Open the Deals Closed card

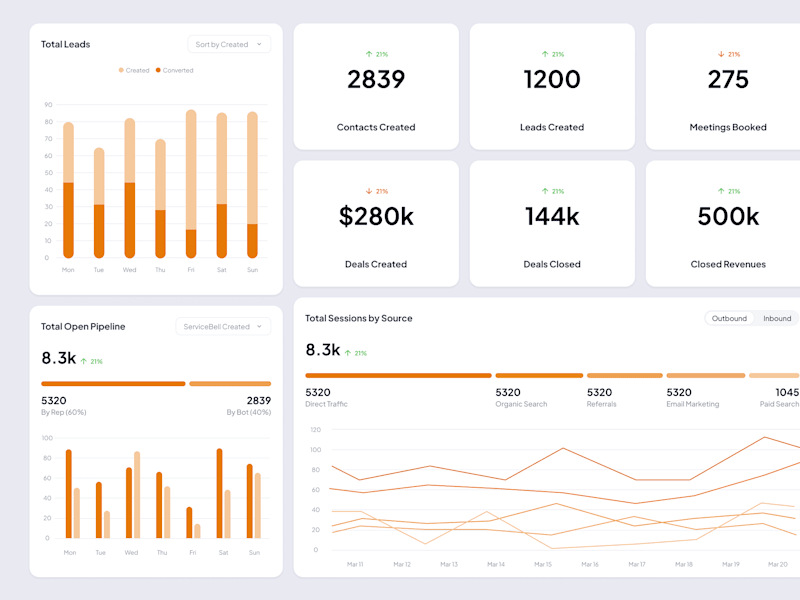click(x=552, y=223)
